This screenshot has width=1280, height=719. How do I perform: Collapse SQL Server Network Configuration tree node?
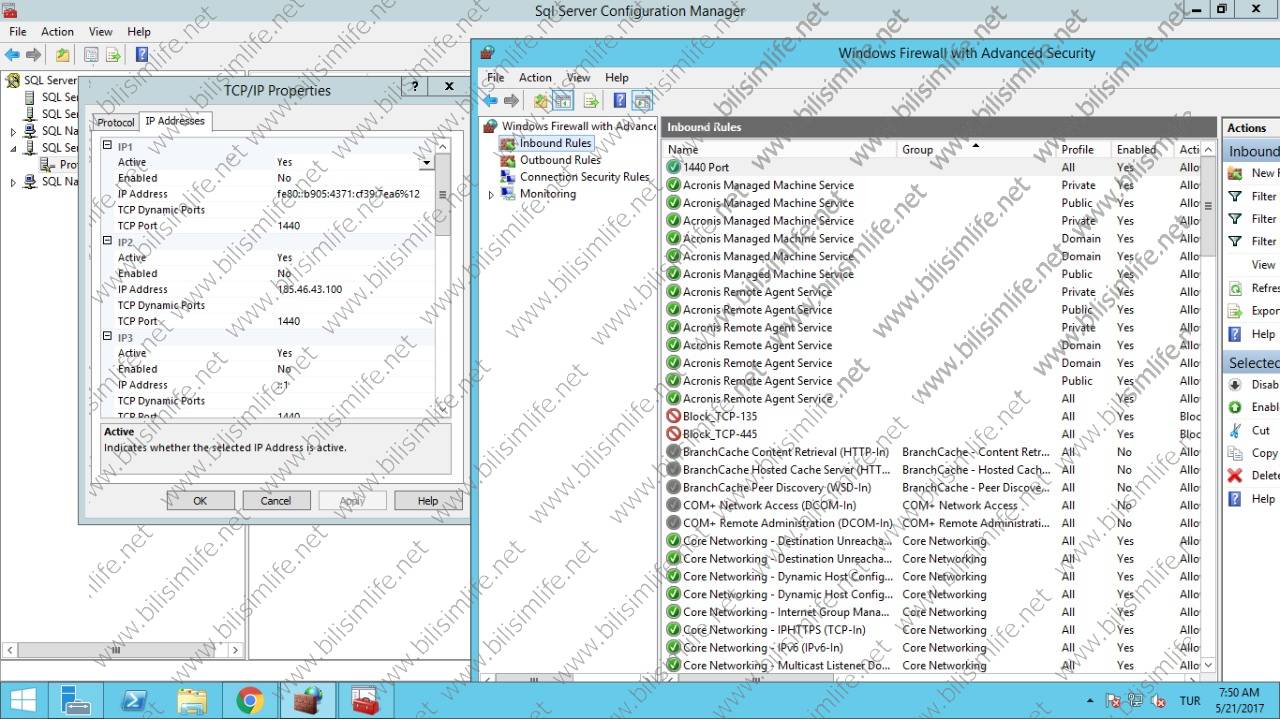click(13, 148)
